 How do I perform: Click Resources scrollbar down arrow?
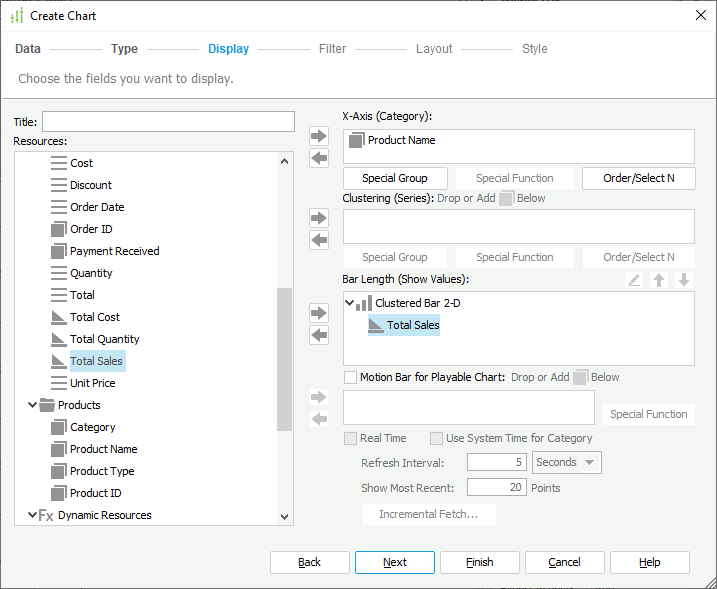point(284,517)
